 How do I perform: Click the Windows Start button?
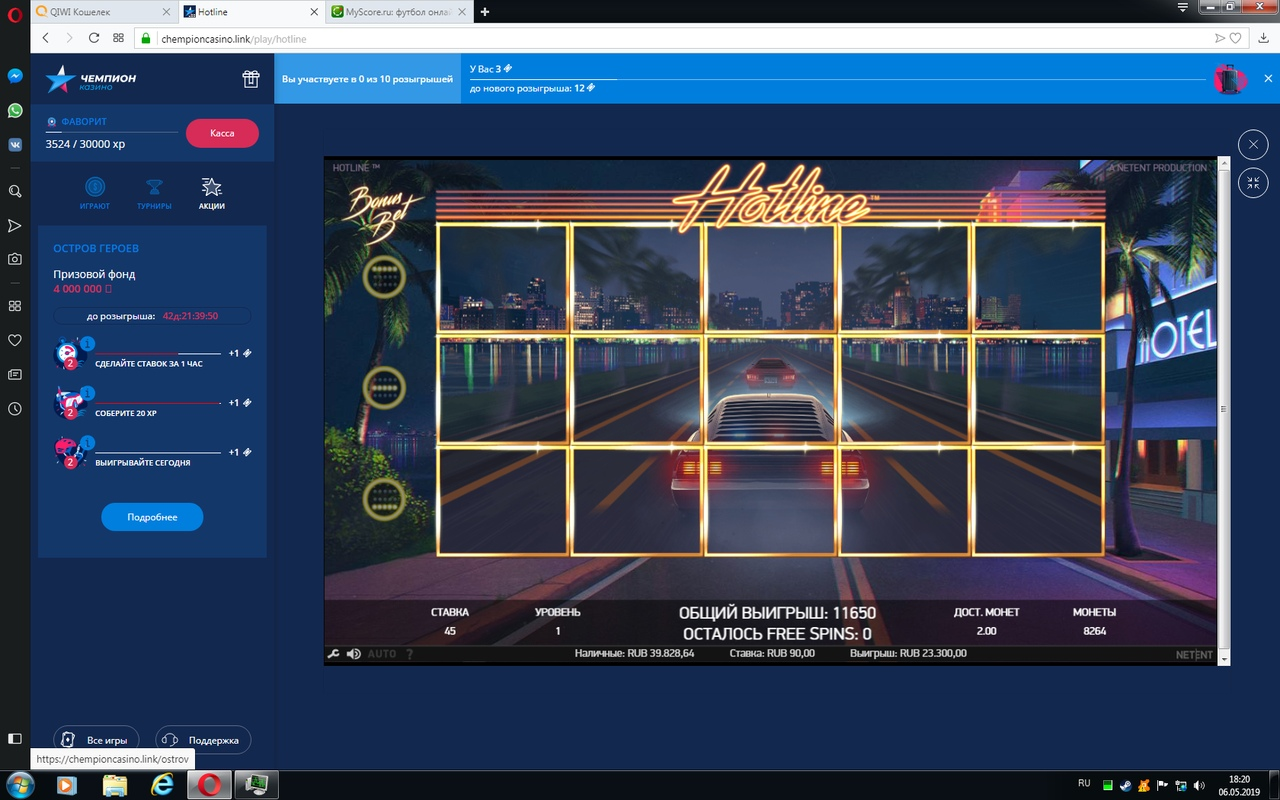19,783
